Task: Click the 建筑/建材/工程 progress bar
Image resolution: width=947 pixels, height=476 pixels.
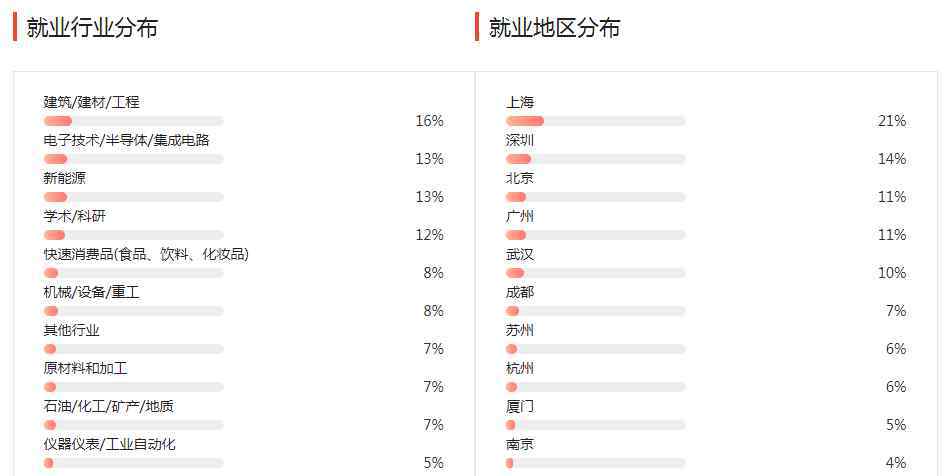Action: [133, 121]
